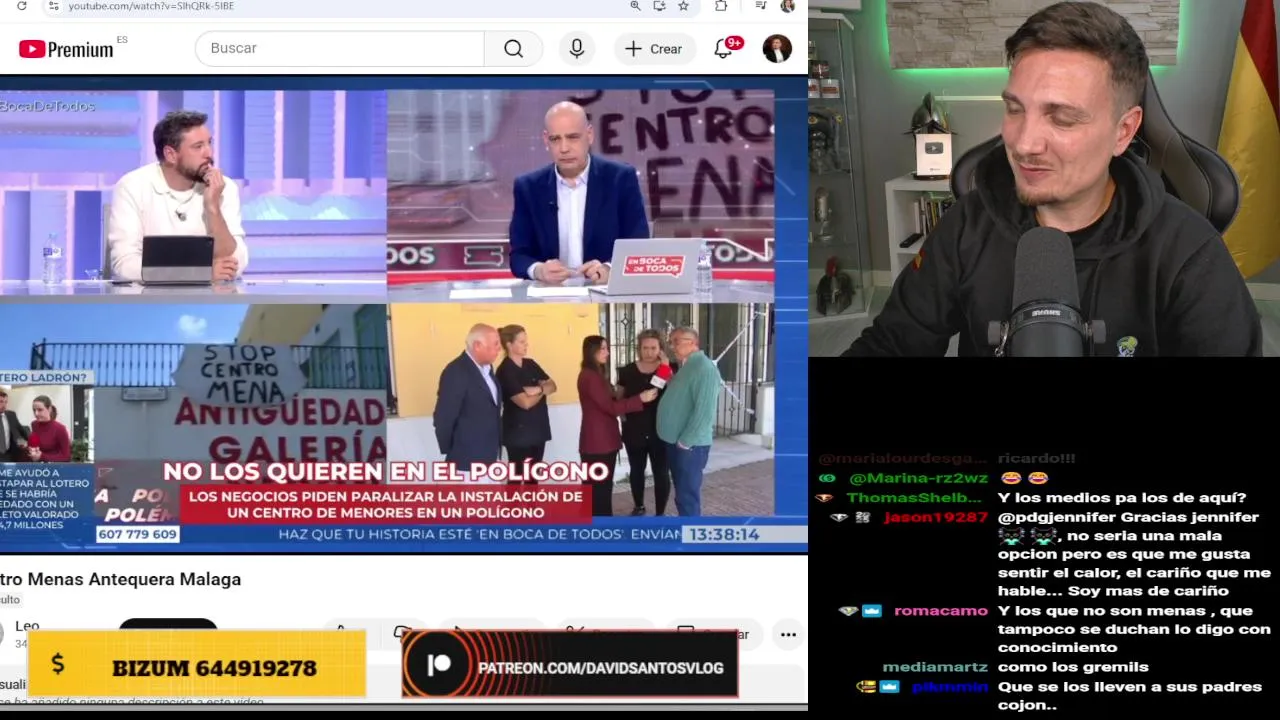Select chat user mediamartz
This screenshot has height=720, width=1280.
tap(935, 667)
